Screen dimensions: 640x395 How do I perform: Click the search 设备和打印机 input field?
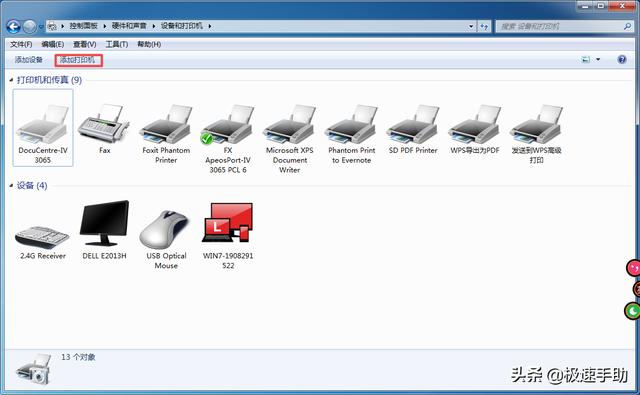coord(564,26)
